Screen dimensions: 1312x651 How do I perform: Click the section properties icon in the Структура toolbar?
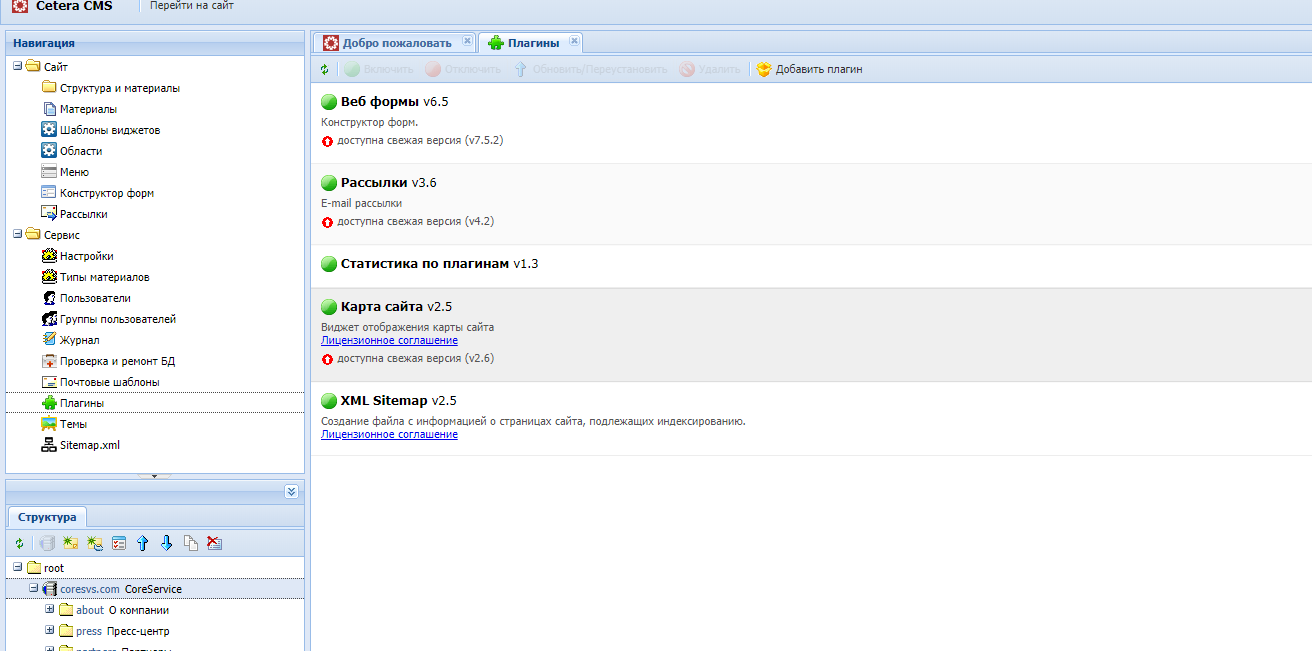coord(118,543)
